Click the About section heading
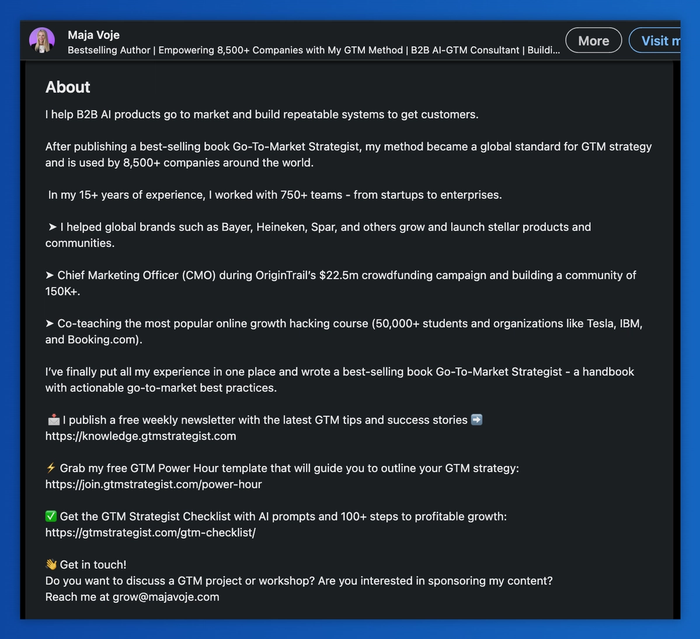The width and height of the screenshot is (700, 639). tap(68, 87)
